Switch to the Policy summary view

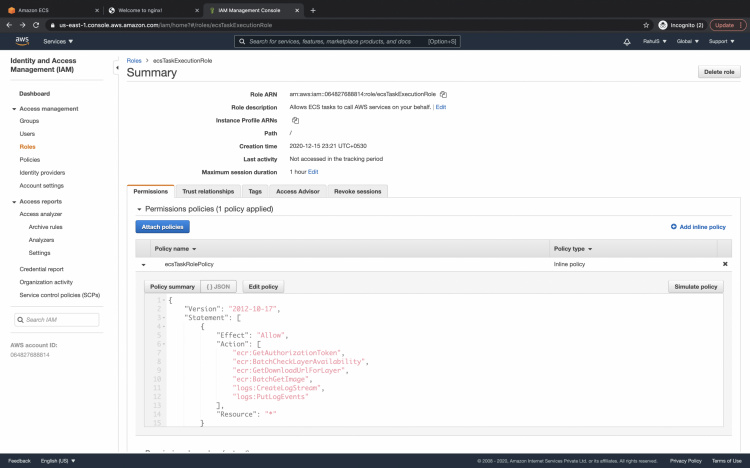click(x=173, y=287)
